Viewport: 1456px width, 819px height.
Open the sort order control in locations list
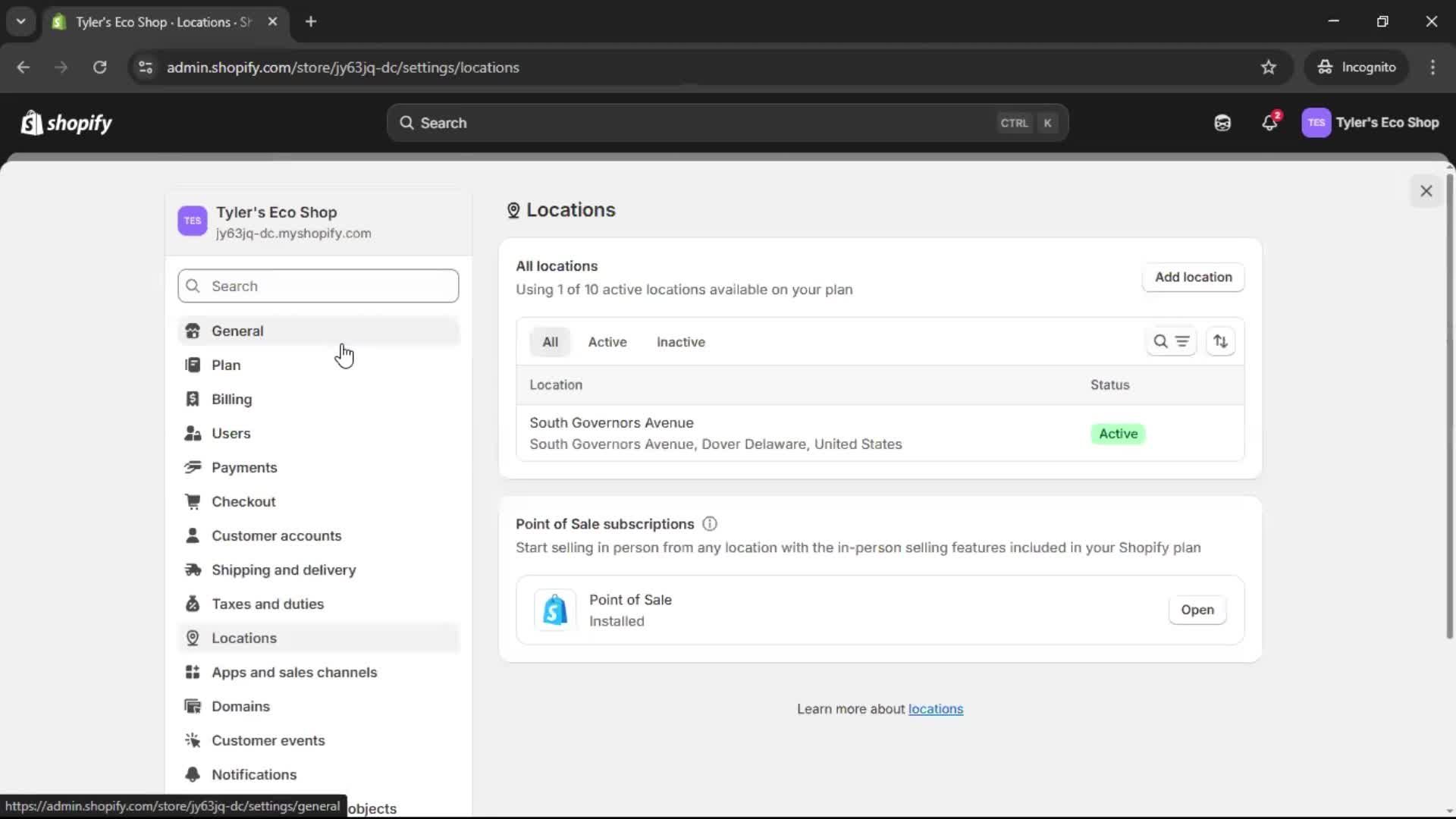pos(1220,341)
